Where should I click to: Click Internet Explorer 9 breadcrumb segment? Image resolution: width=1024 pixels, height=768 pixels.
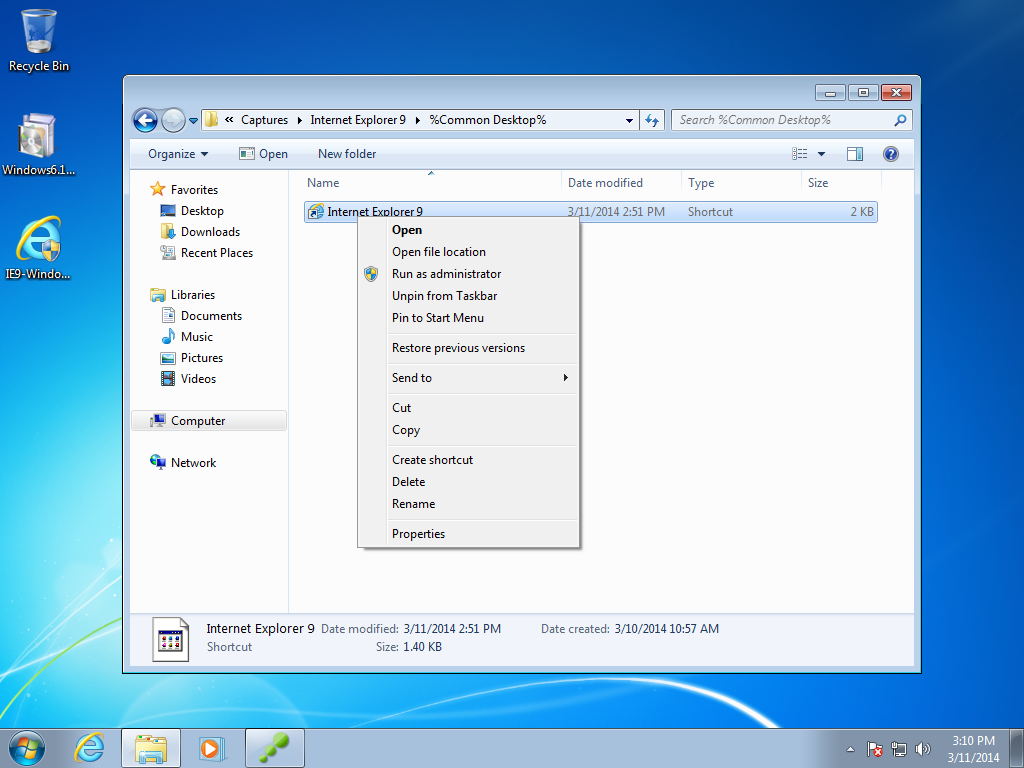tap(358, 120)
